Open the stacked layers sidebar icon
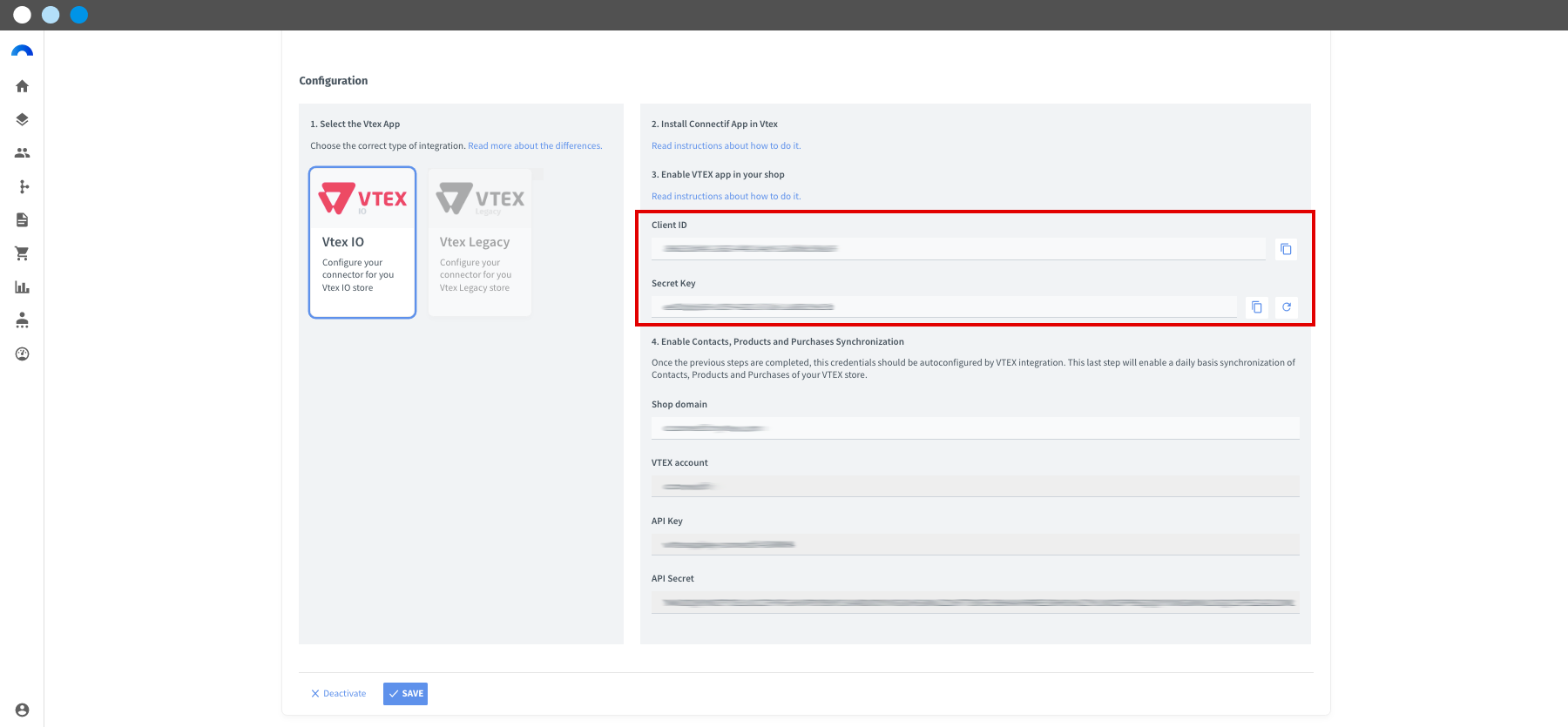 tap(23, 119)
